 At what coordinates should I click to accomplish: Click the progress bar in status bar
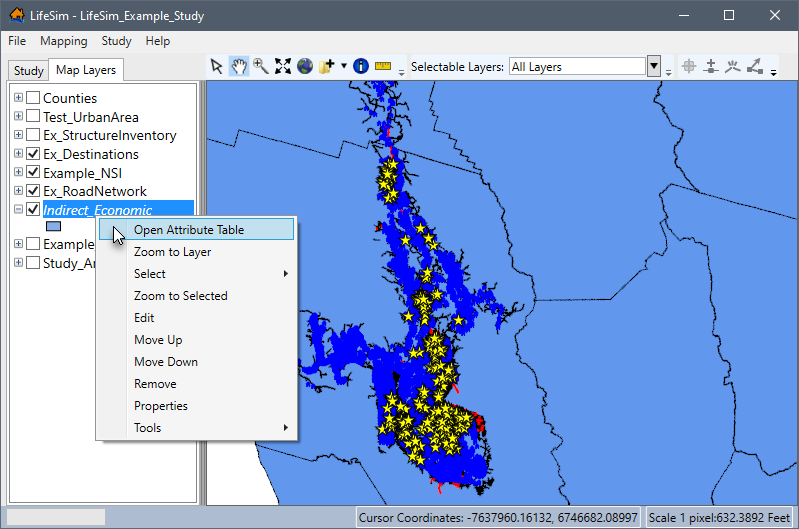(x=56, y=517)
